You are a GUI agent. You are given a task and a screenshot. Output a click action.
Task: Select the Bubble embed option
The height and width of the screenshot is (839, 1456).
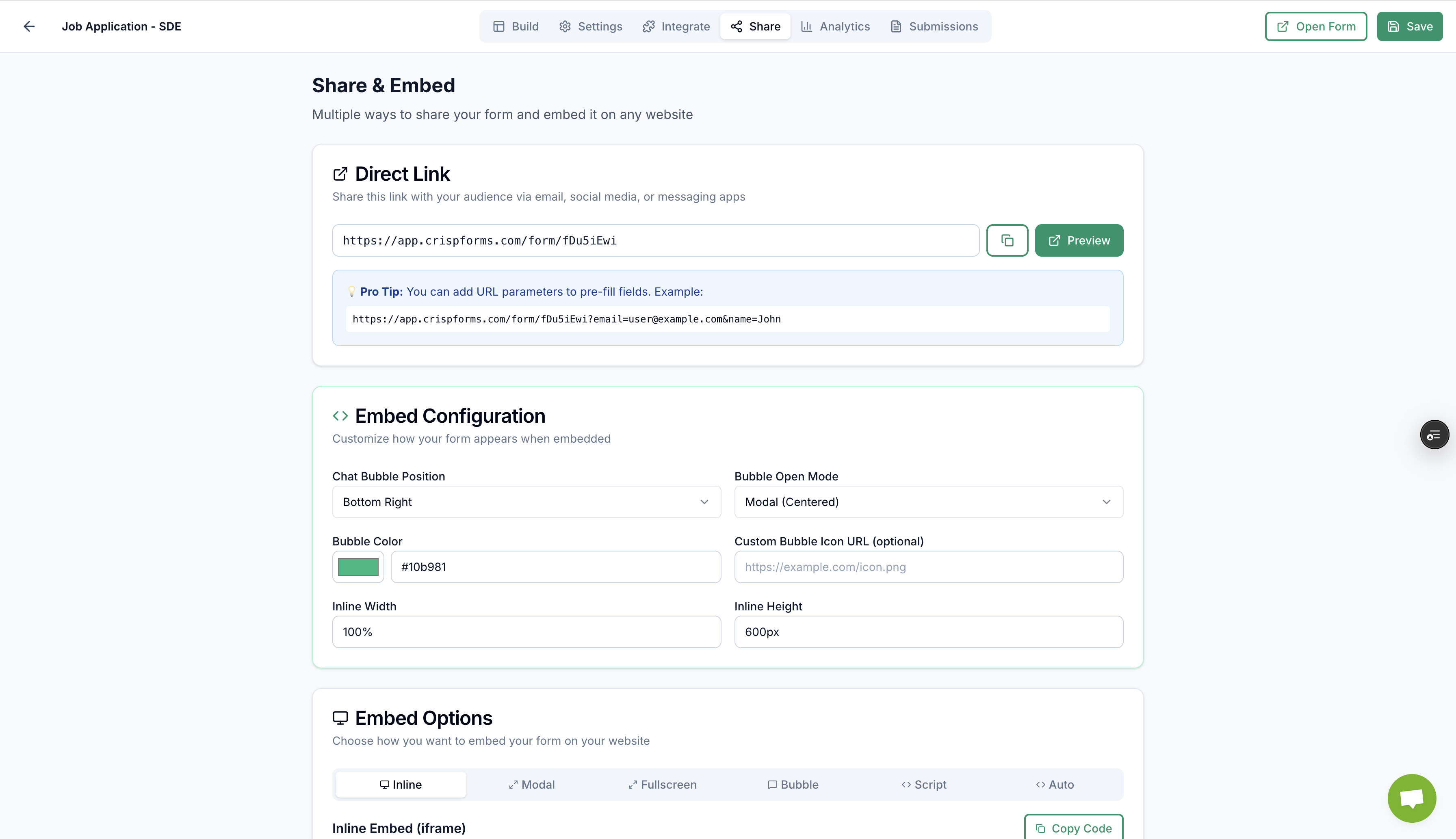point(793,785)
